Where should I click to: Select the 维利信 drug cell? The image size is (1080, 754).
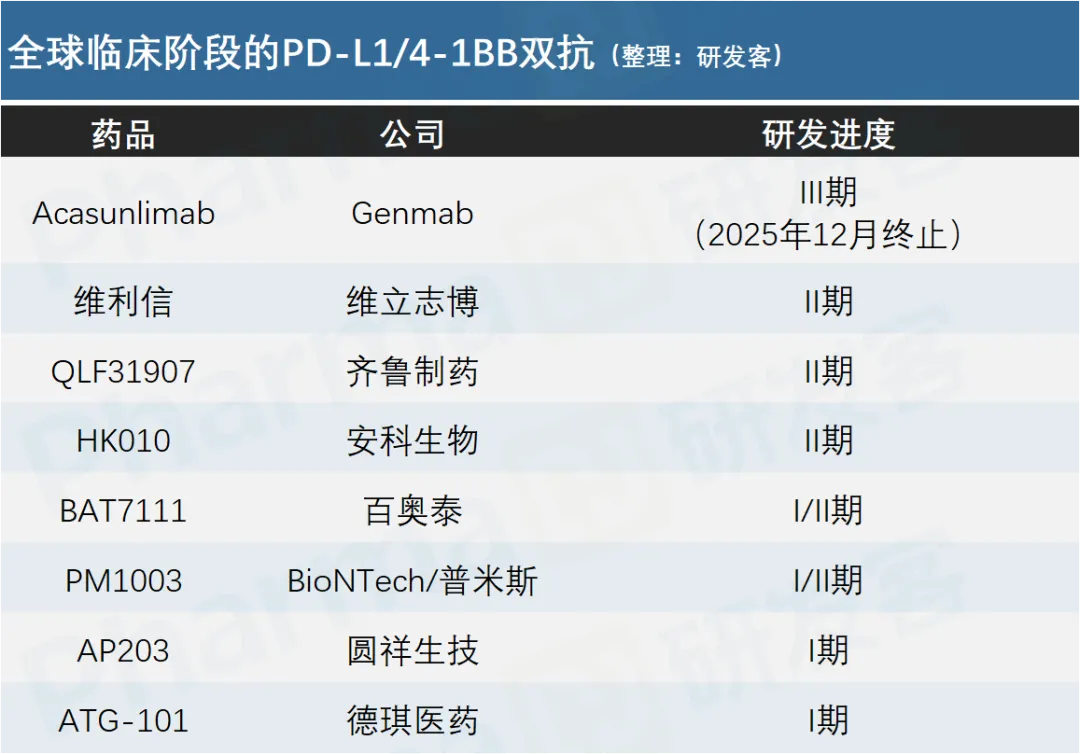coord(124,302)
